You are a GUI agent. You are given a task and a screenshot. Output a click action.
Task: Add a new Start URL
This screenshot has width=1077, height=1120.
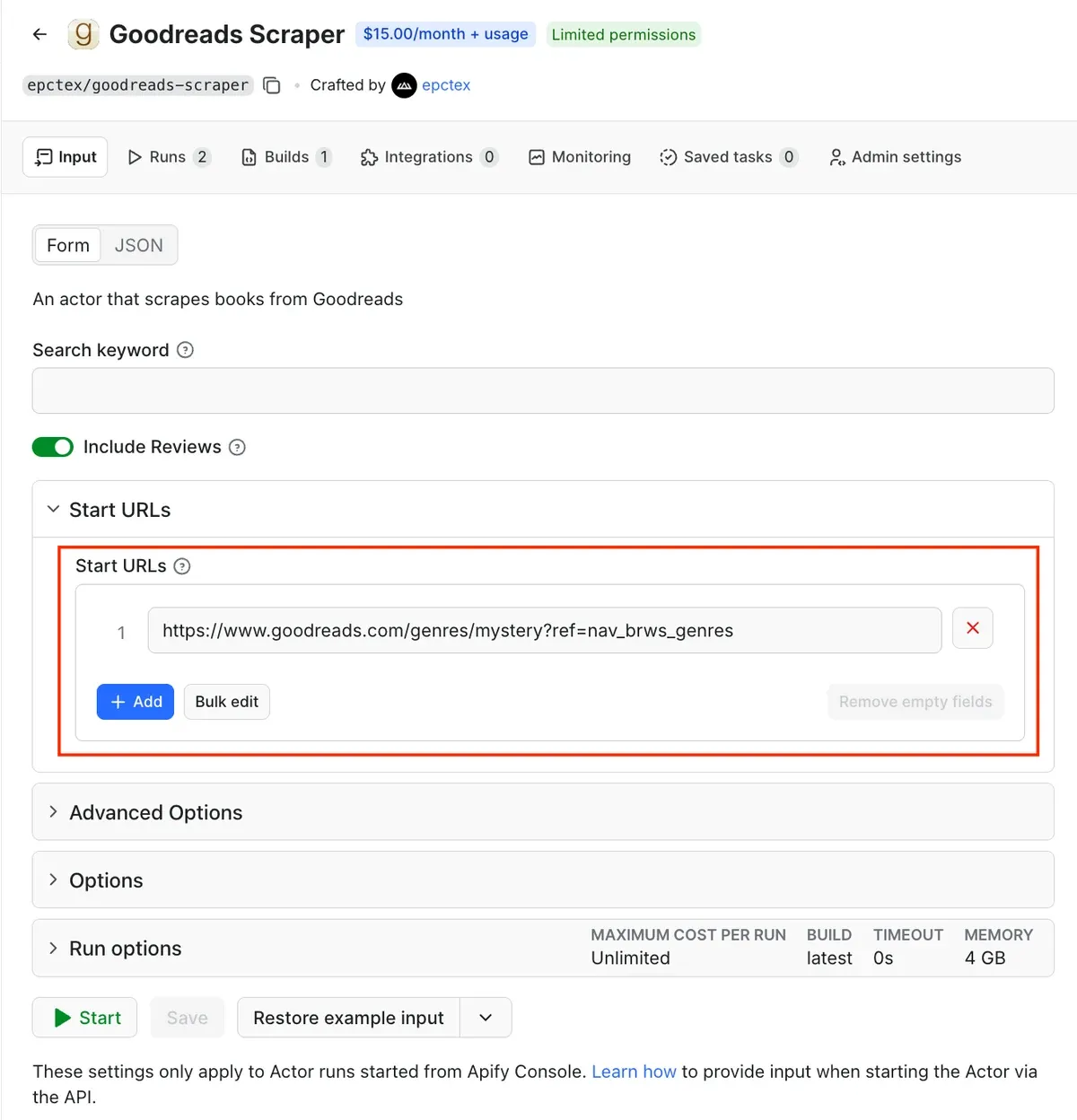(x=136, y=702)
